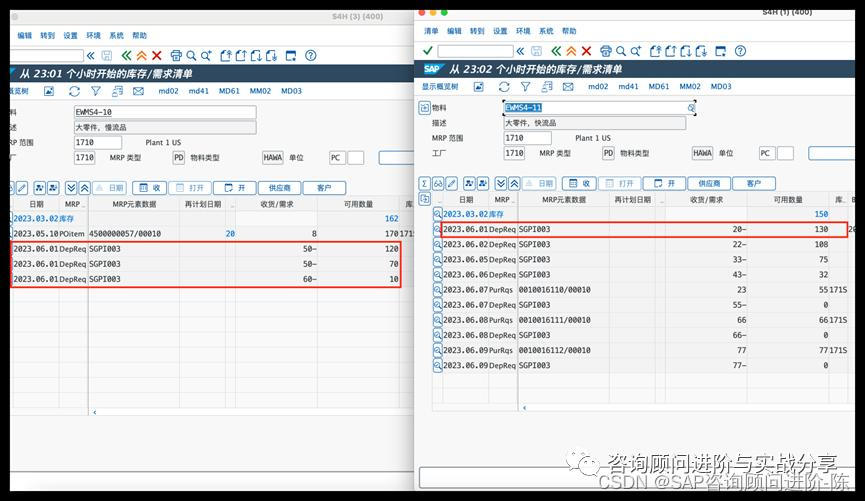
Task: Go to first page in the 23:02 window
Action: 655,51
